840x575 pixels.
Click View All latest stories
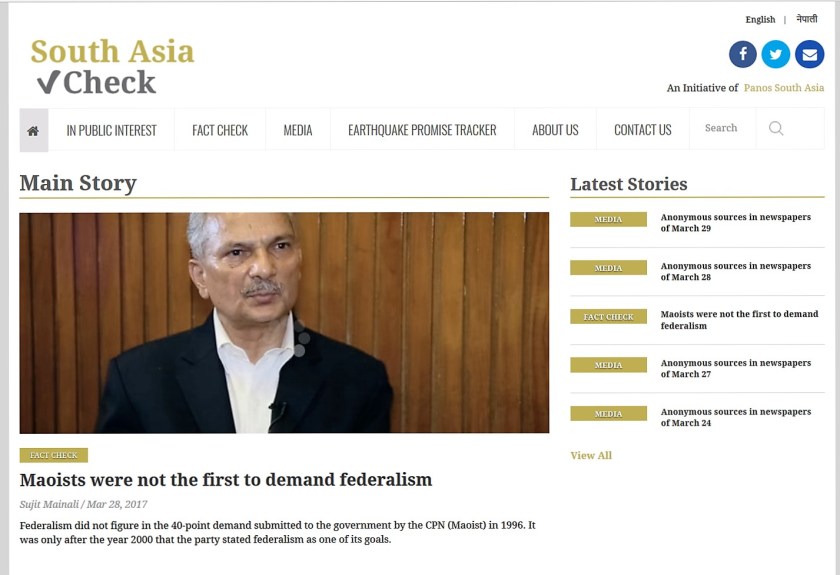tap(591, 455)
